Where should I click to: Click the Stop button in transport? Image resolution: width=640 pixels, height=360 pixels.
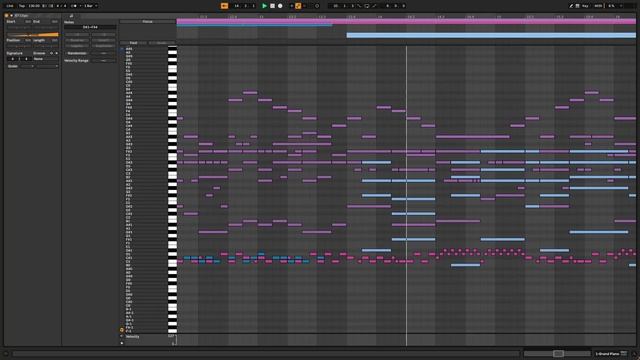(272, 6)
